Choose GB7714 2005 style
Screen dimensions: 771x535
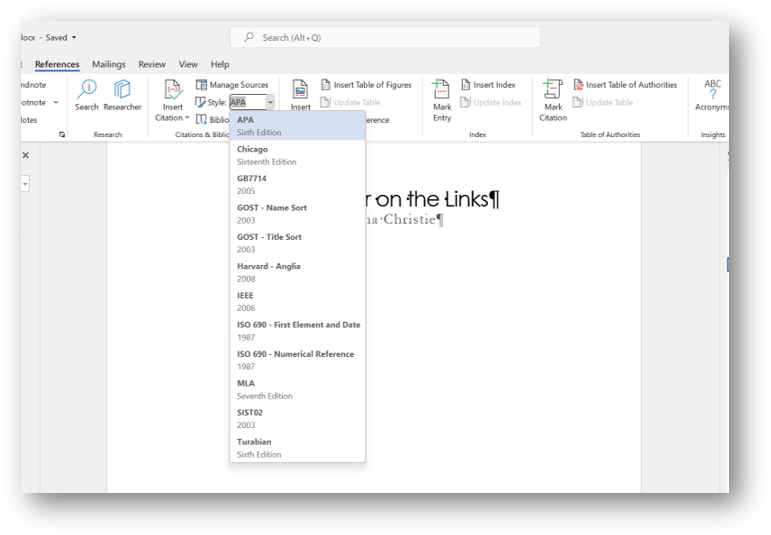pyautogui.click(x=297, y=184)
